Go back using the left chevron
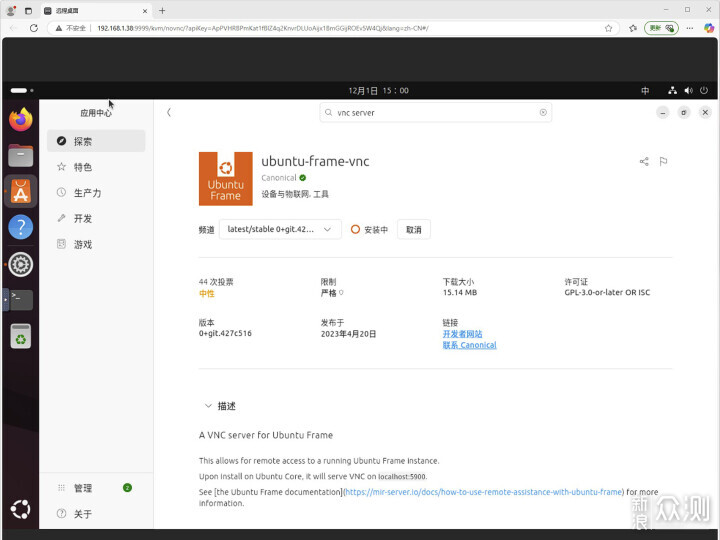The width and height of the screenshot is (720, 540). tap(169, 112)
